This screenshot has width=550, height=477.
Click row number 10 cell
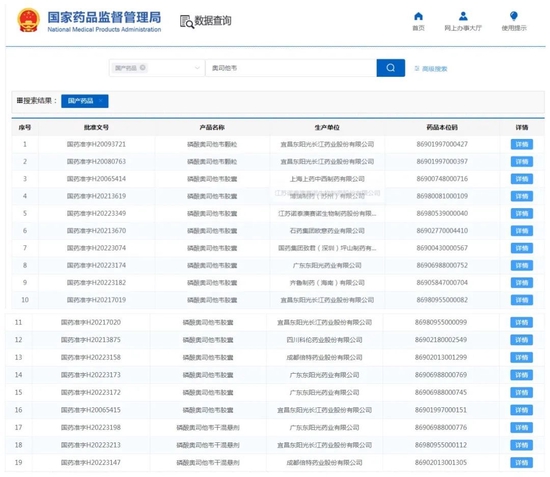pyautogui.click(x=25, y=300)
